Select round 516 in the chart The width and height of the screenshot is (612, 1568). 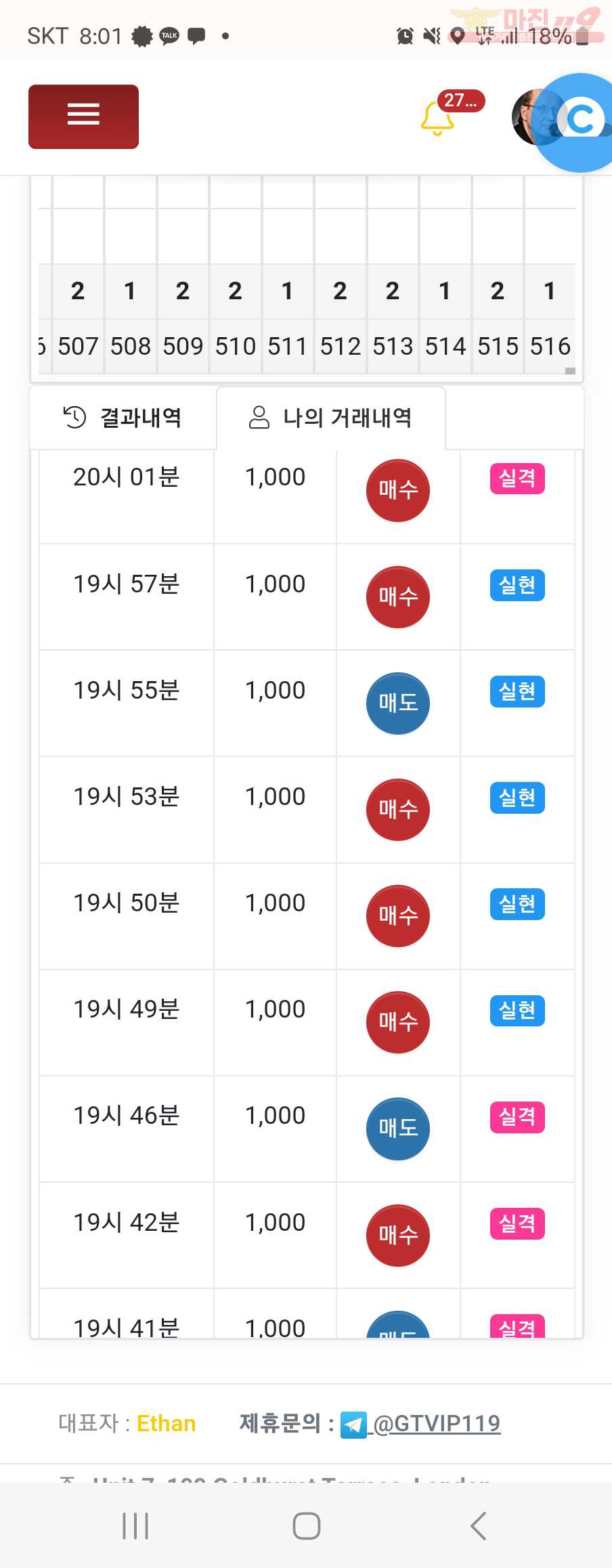pyautogui.click(x=550, y=347)
